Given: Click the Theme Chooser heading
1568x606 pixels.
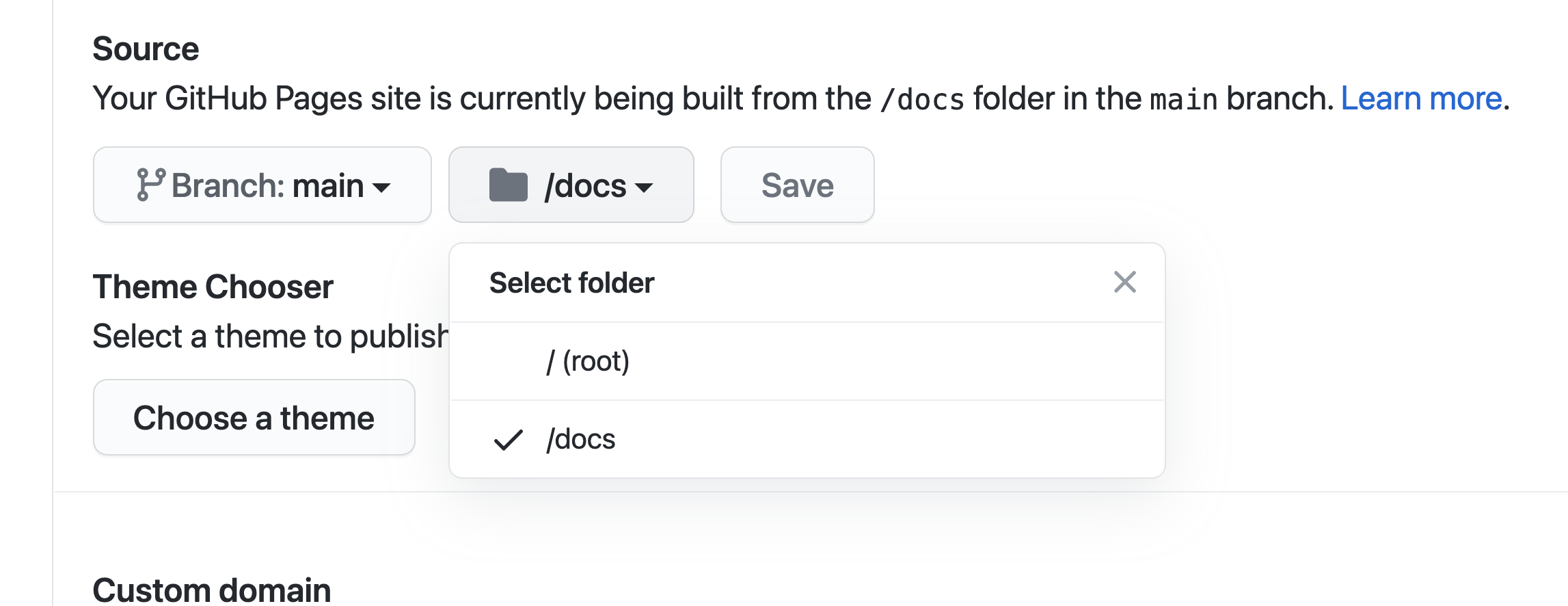Looking at the screenshot, I should click(213, 287).
